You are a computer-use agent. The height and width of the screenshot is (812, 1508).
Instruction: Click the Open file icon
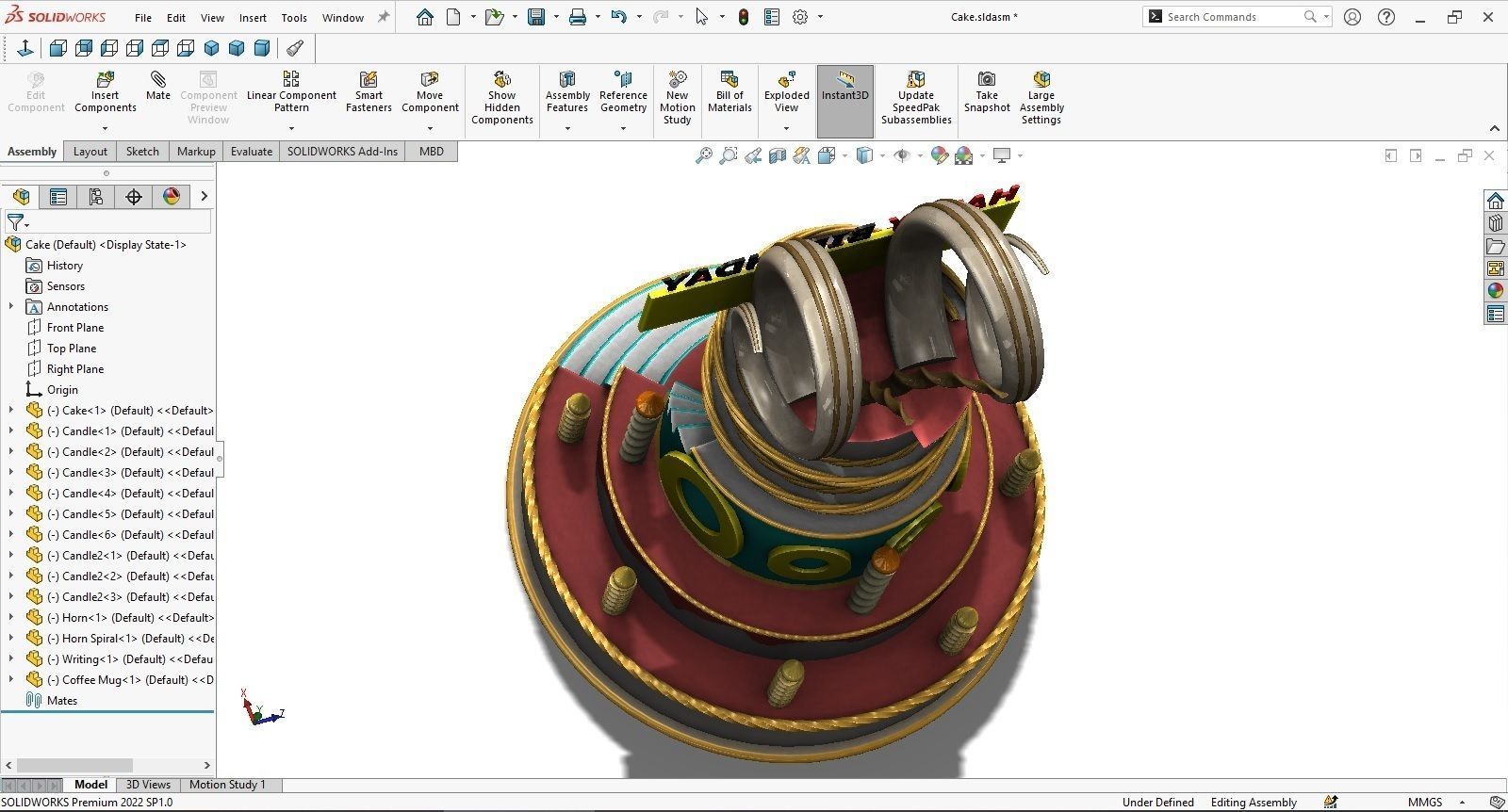(x=493, y=17)
